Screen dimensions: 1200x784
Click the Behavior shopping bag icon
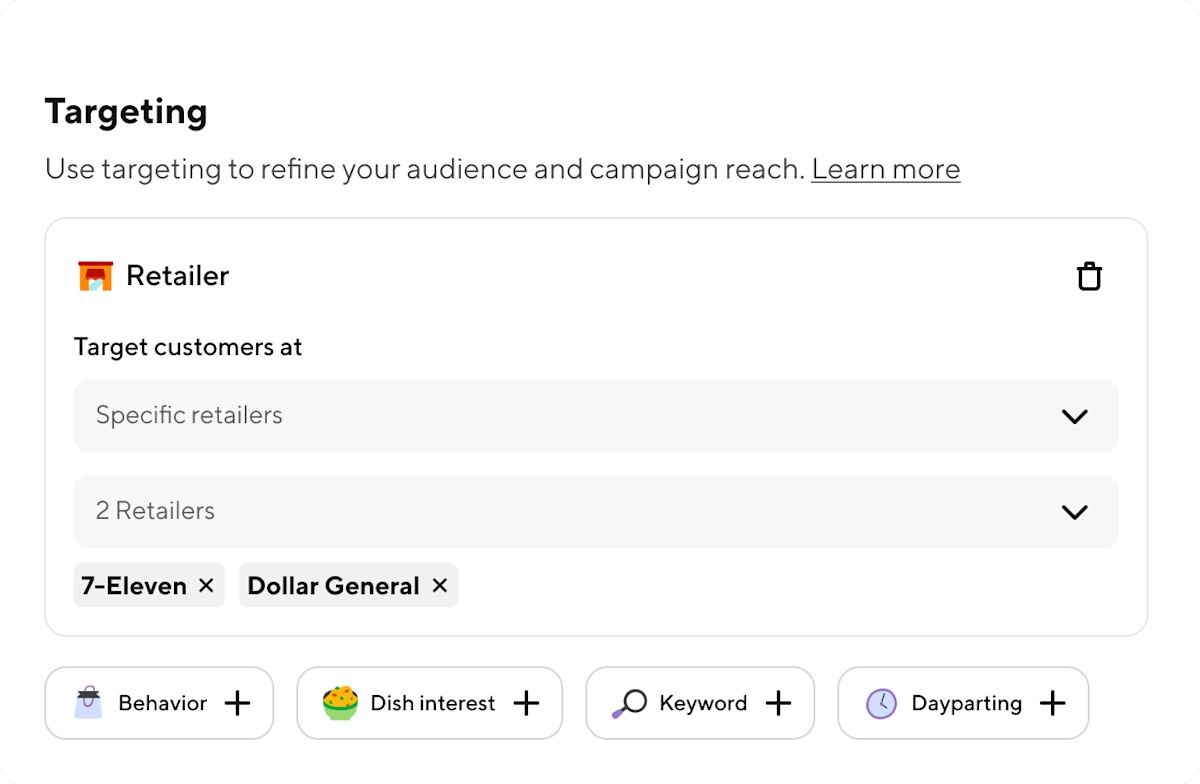pos(89,703)
